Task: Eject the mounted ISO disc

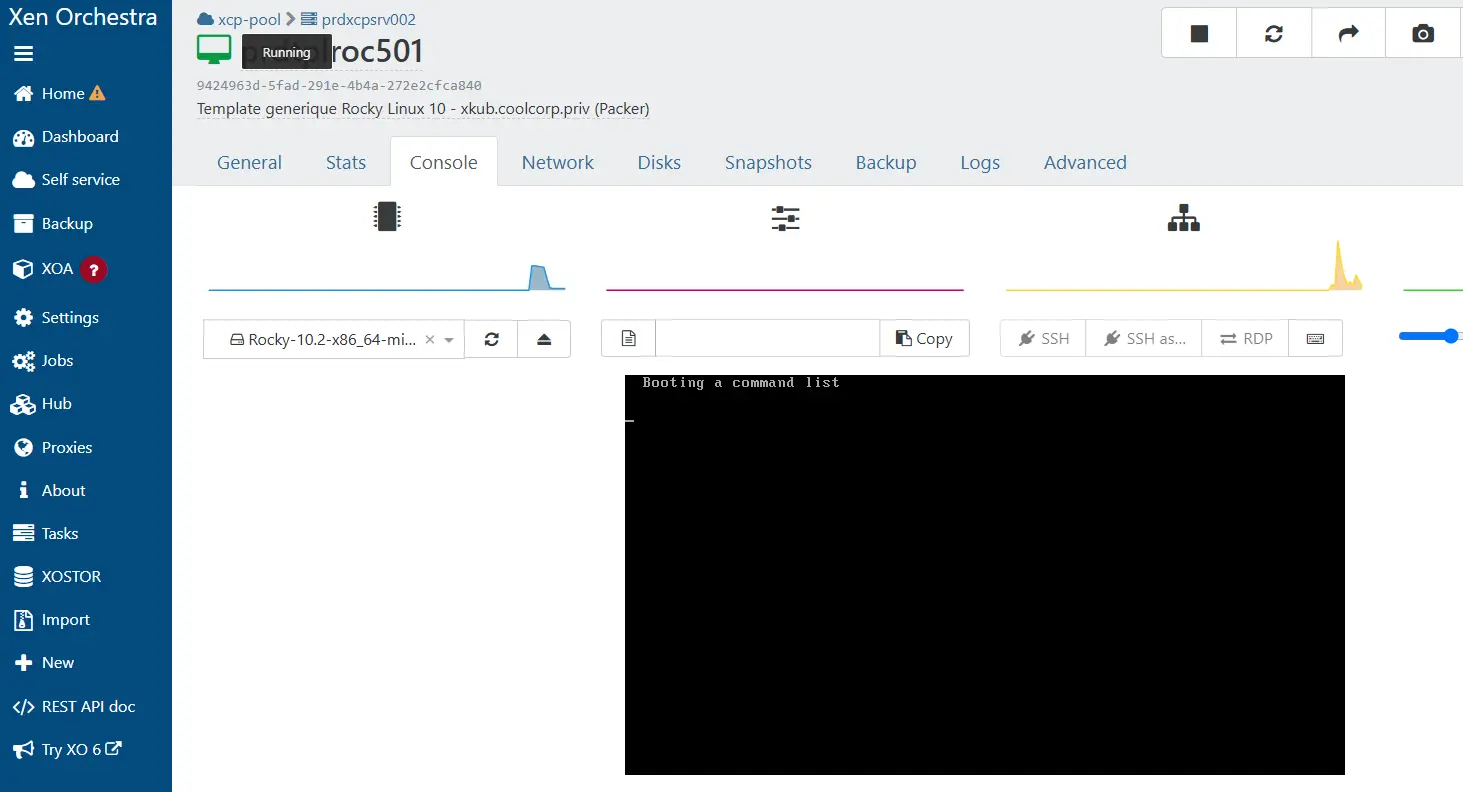Action: 544,339
